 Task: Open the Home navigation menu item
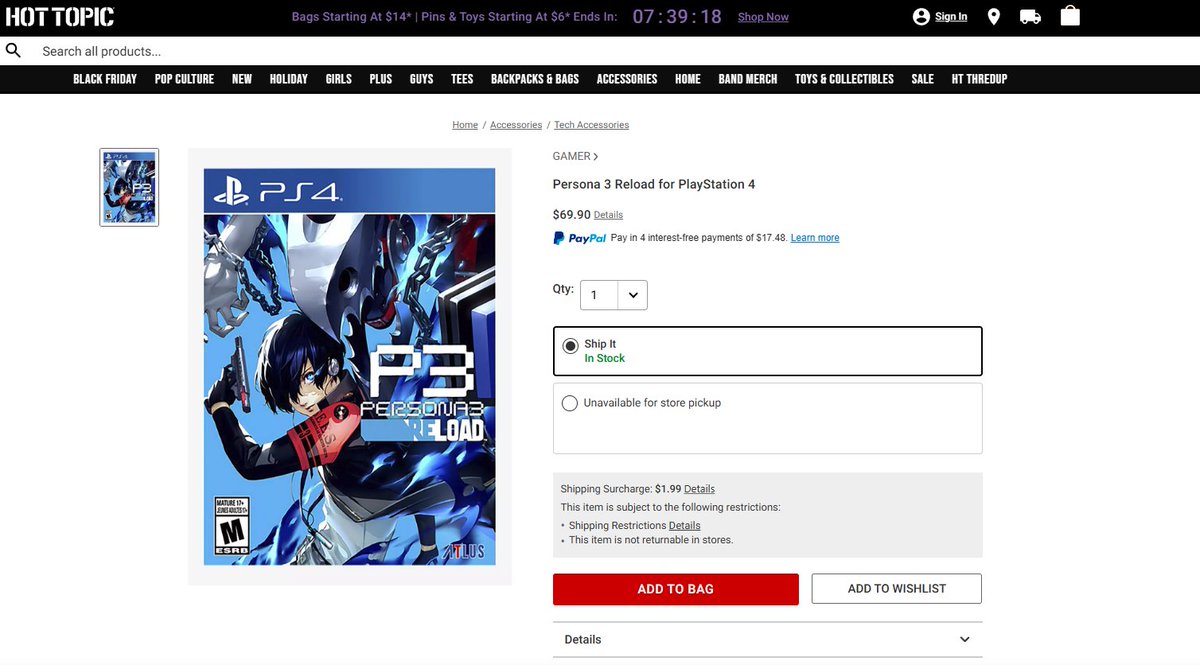pos(688,79)
